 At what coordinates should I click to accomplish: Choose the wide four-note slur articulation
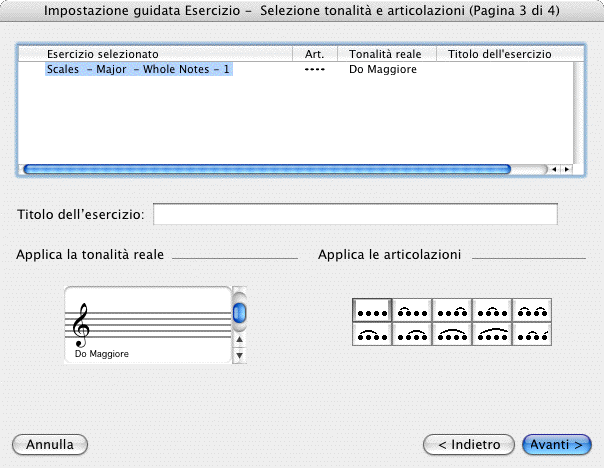pos(491,335)
